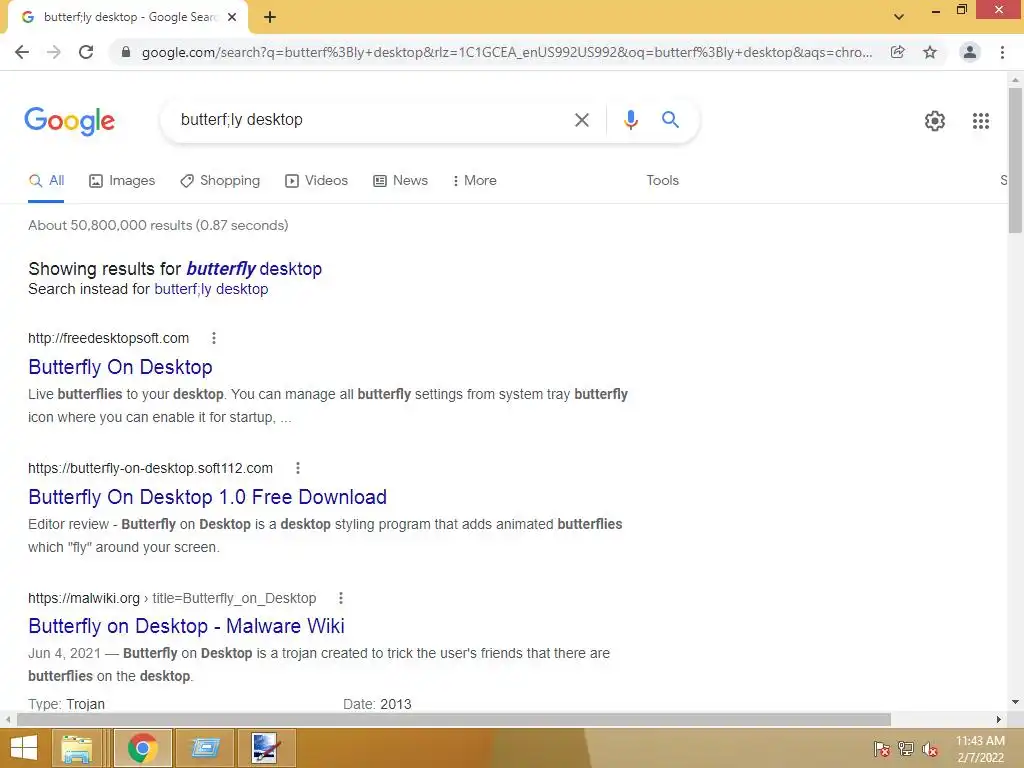The height and width of the screenshot is (768, 1024).
Task: Click the Chrome taskbar icon
Action: click(x=142, y=748)
